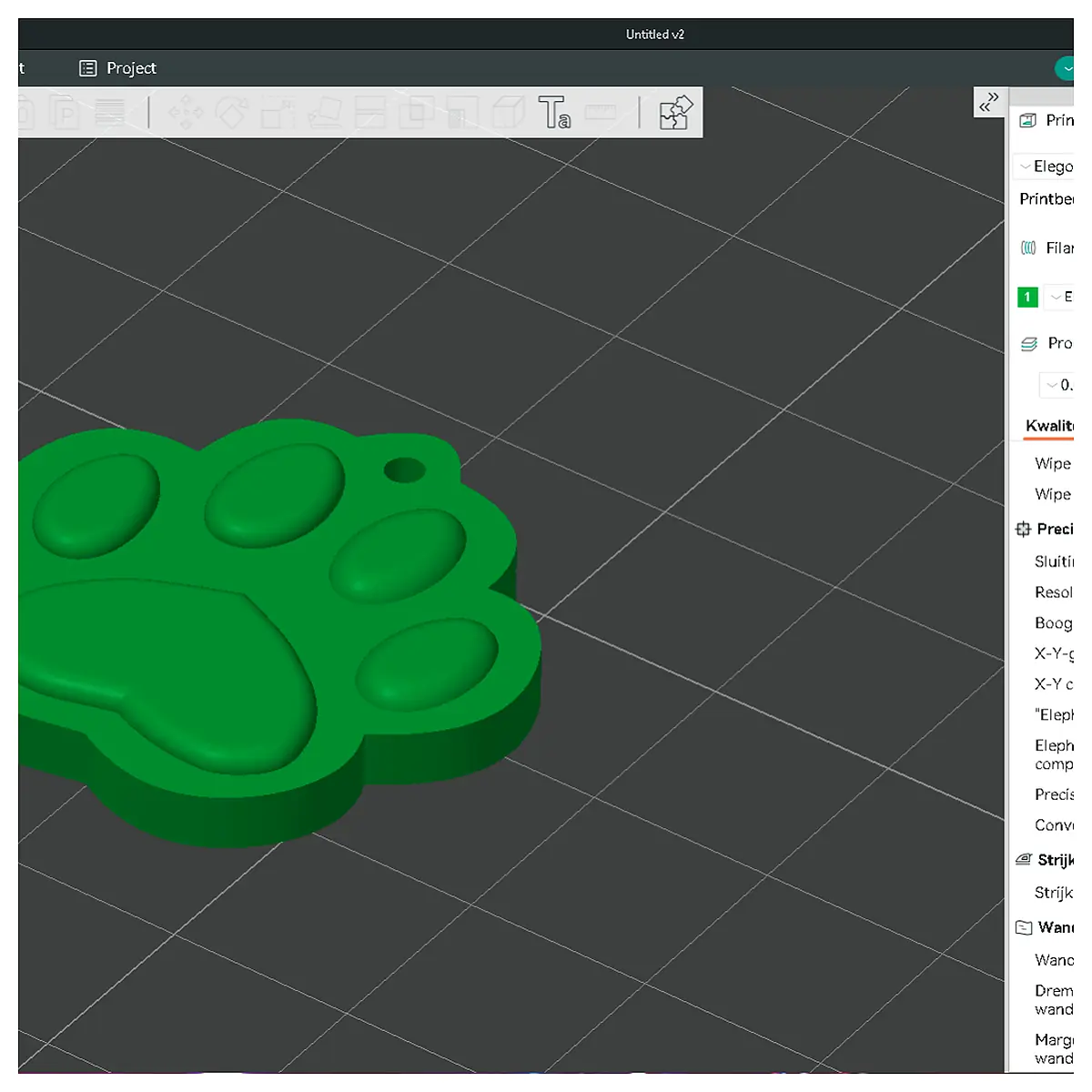This screenshot has height=1092, width=1092.
Task: Click the Project list icon
Action: coord(88,68)
